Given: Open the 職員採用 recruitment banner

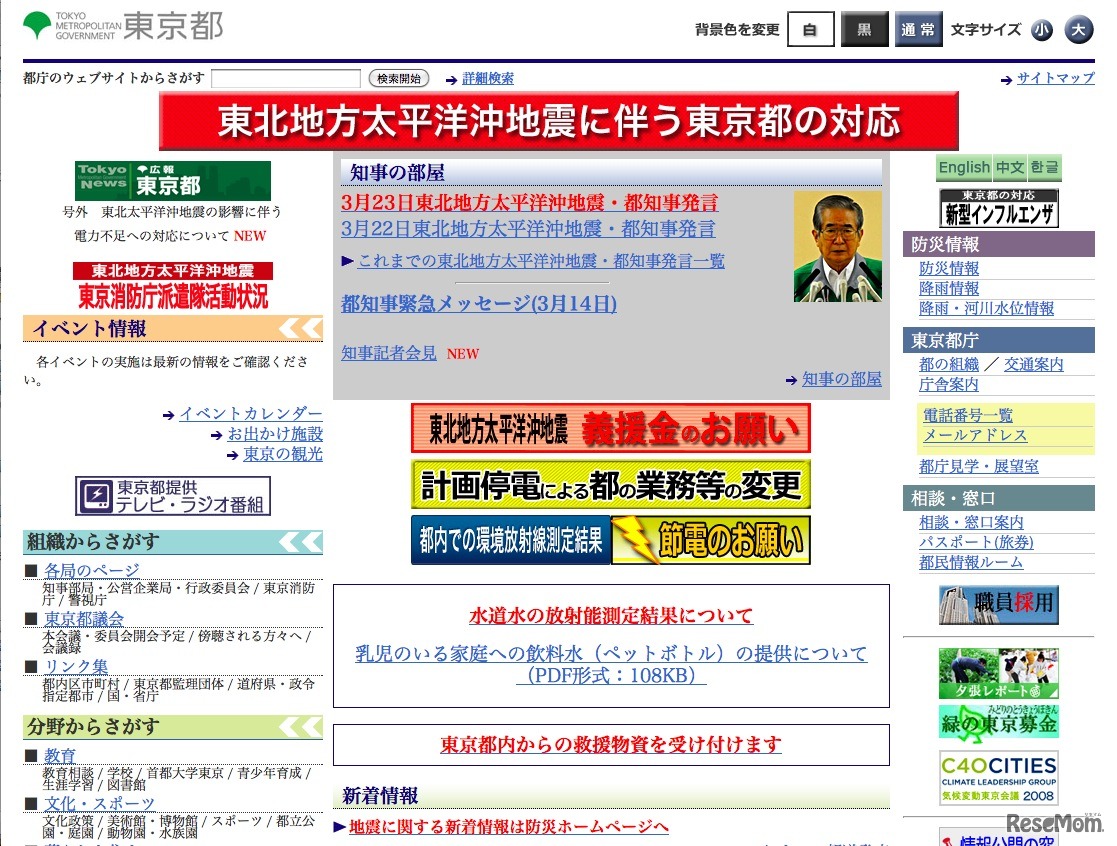Looking at the screenshot, I should [998, 605].
